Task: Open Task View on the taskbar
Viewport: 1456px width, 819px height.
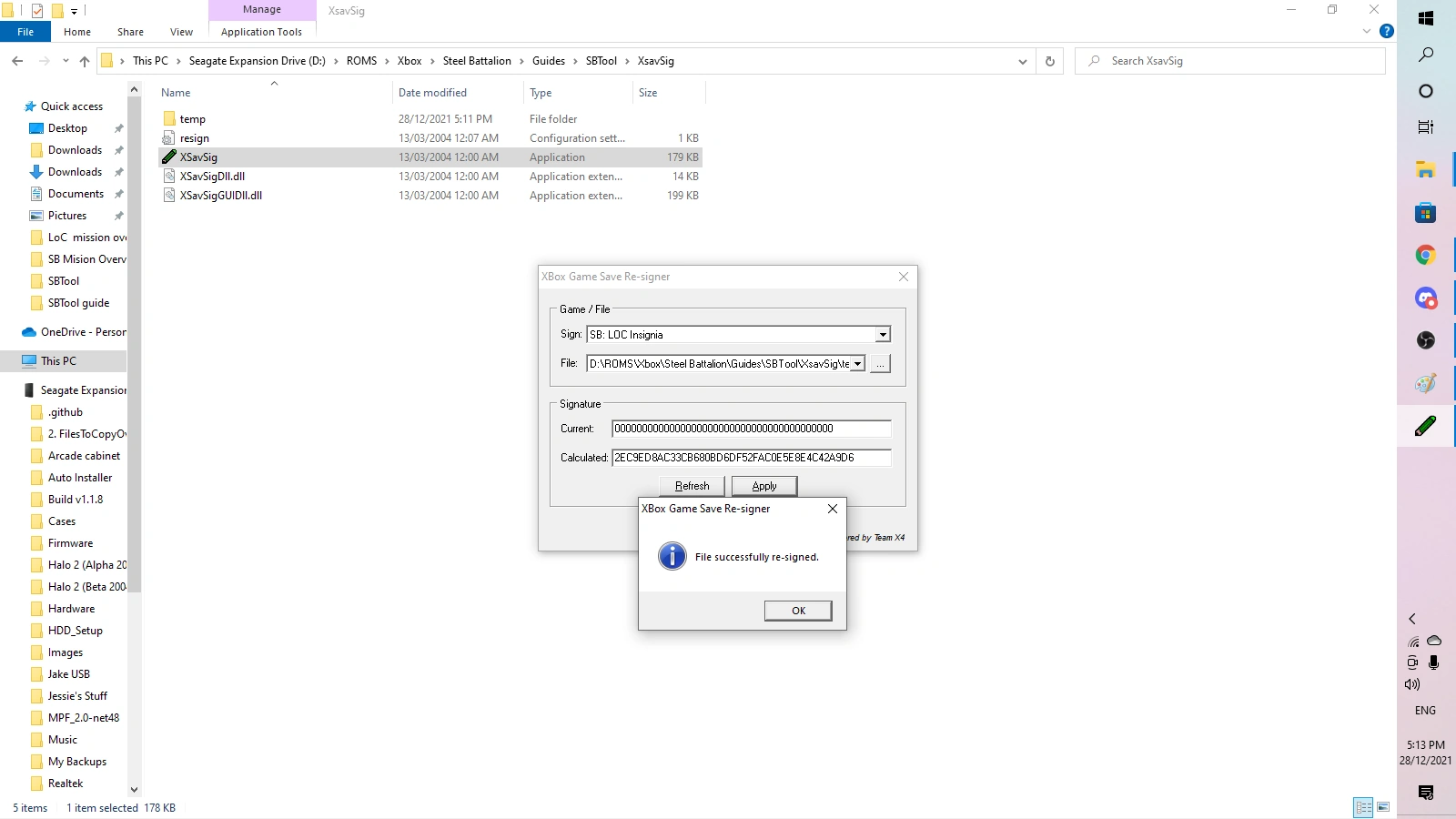Action: (x=1426, y=127)
